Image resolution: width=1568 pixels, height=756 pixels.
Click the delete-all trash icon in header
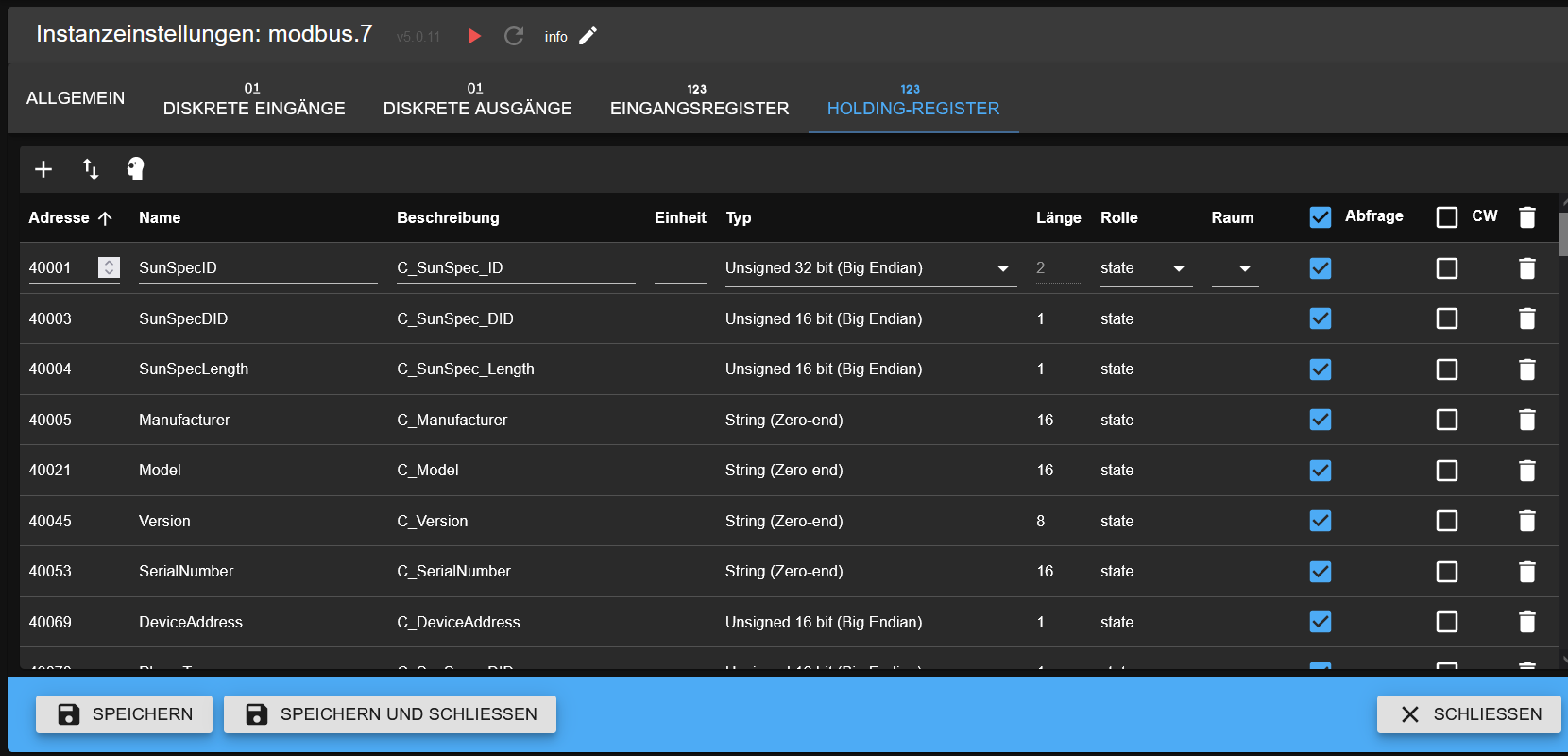pyautogui.click(x=1527, y=217)
